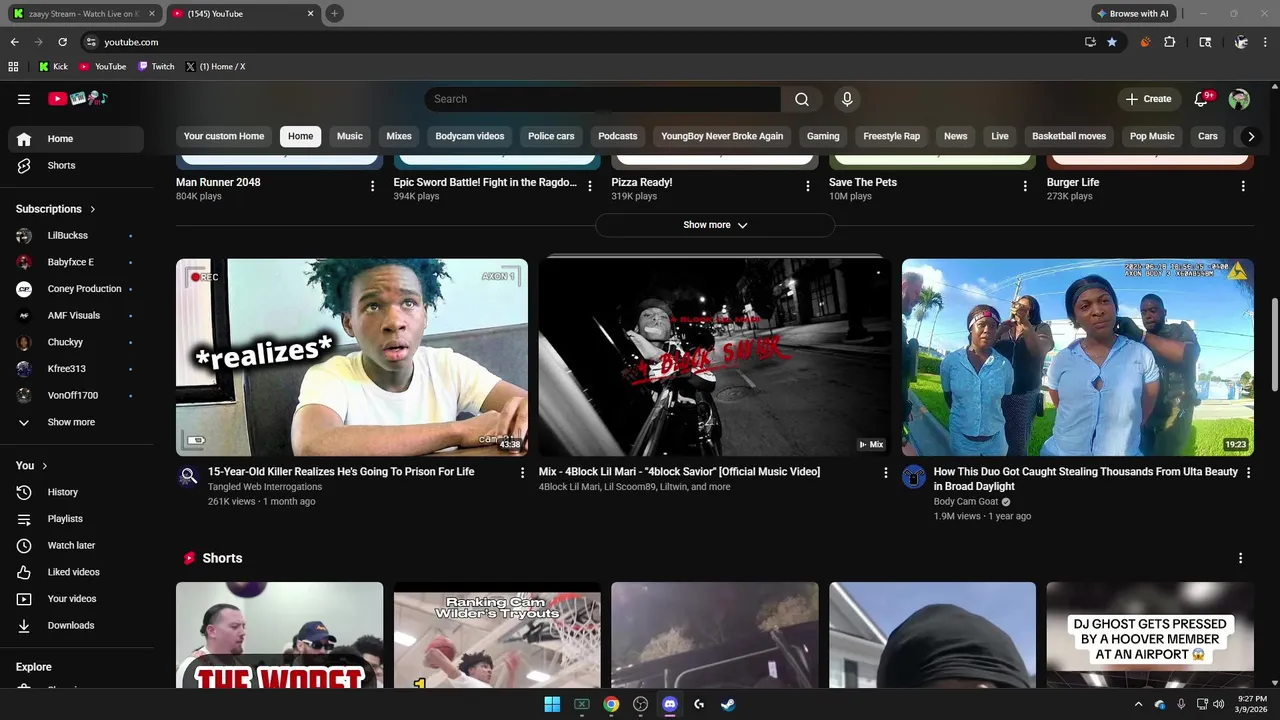The width and height of the screenshot is (1280, 720).
Task: Expand Show more subscriptions
Action: point(76,422)
